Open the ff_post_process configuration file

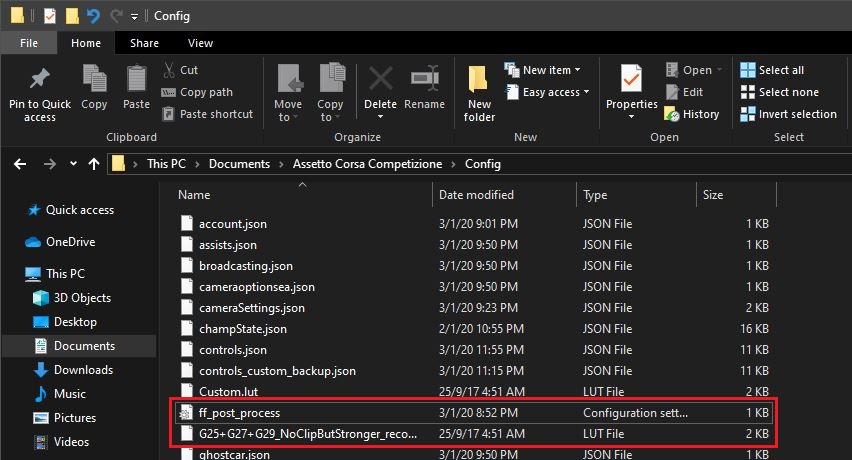coord(239,412)
